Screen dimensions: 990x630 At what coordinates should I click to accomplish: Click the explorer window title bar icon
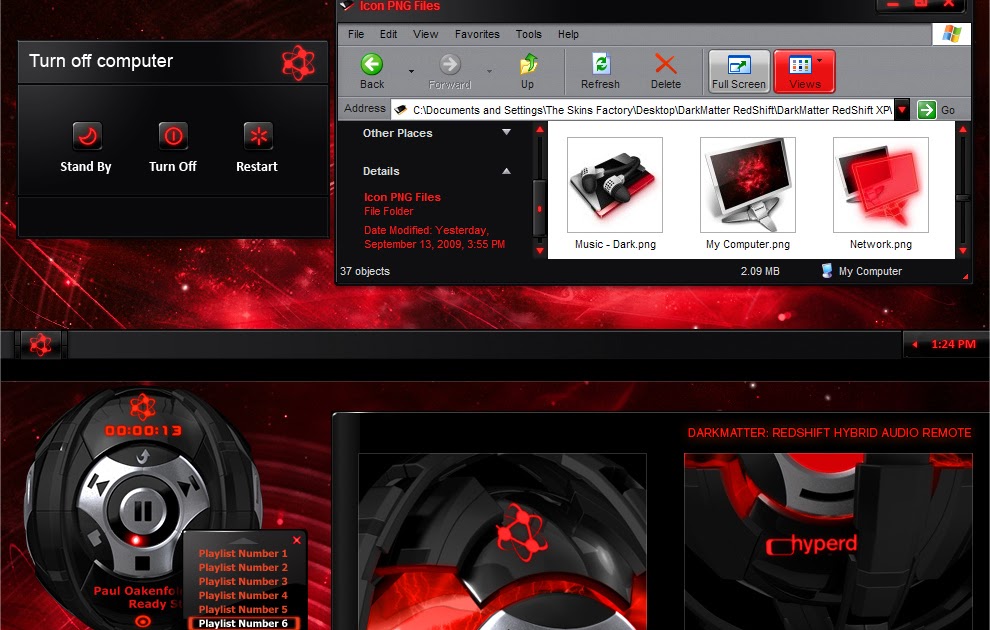pos(347,6)
